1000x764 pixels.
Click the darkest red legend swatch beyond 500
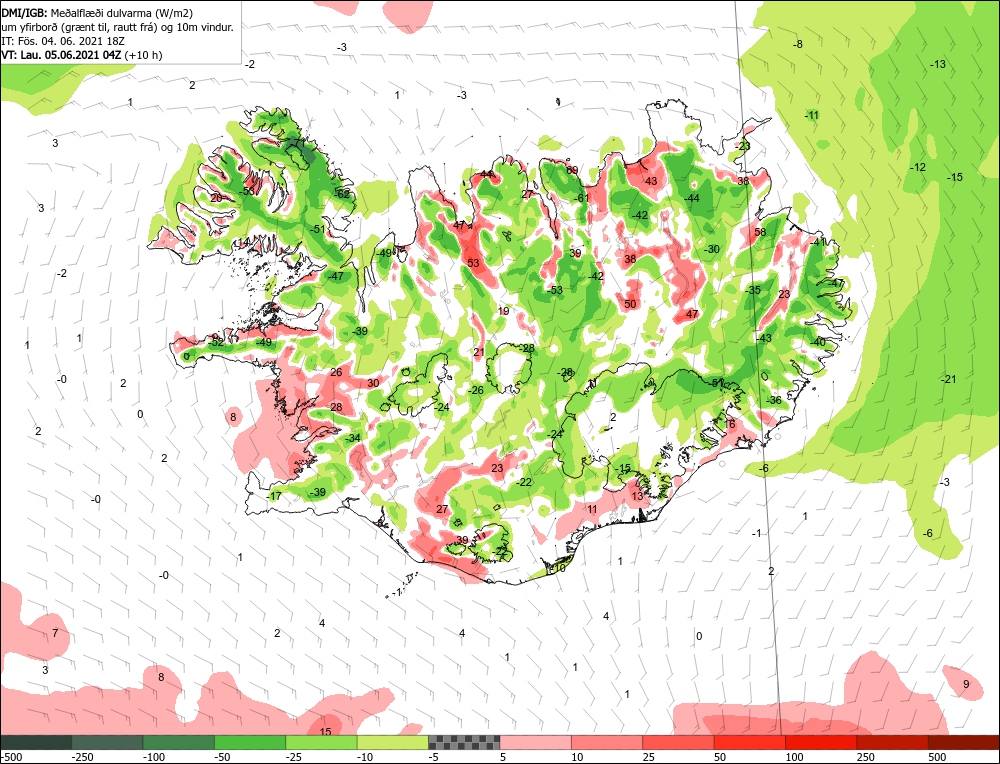pos(964,742)
